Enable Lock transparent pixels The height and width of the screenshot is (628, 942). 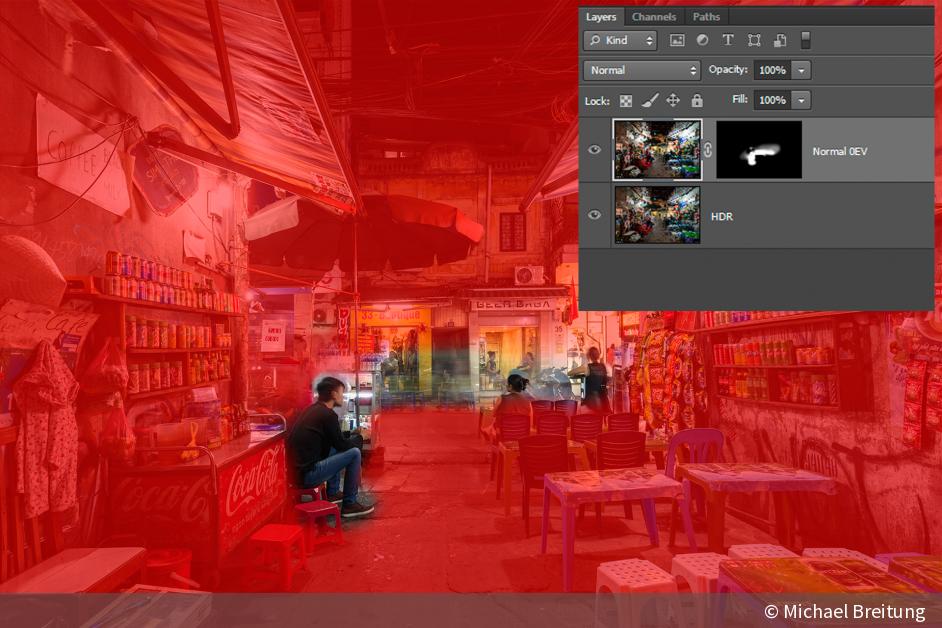[x=627, y=101]
